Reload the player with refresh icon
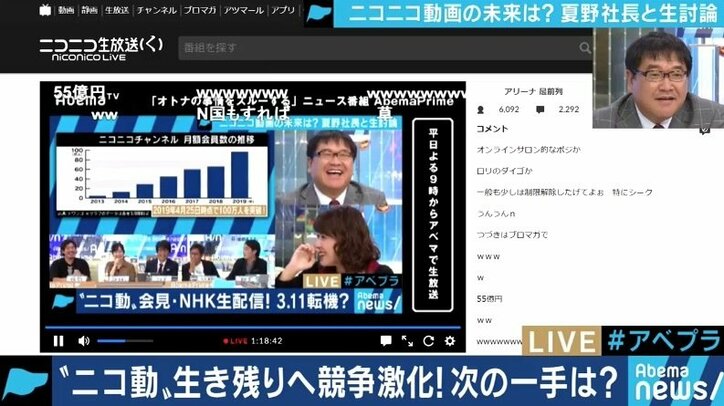724x406 pixels. [428, 341]
